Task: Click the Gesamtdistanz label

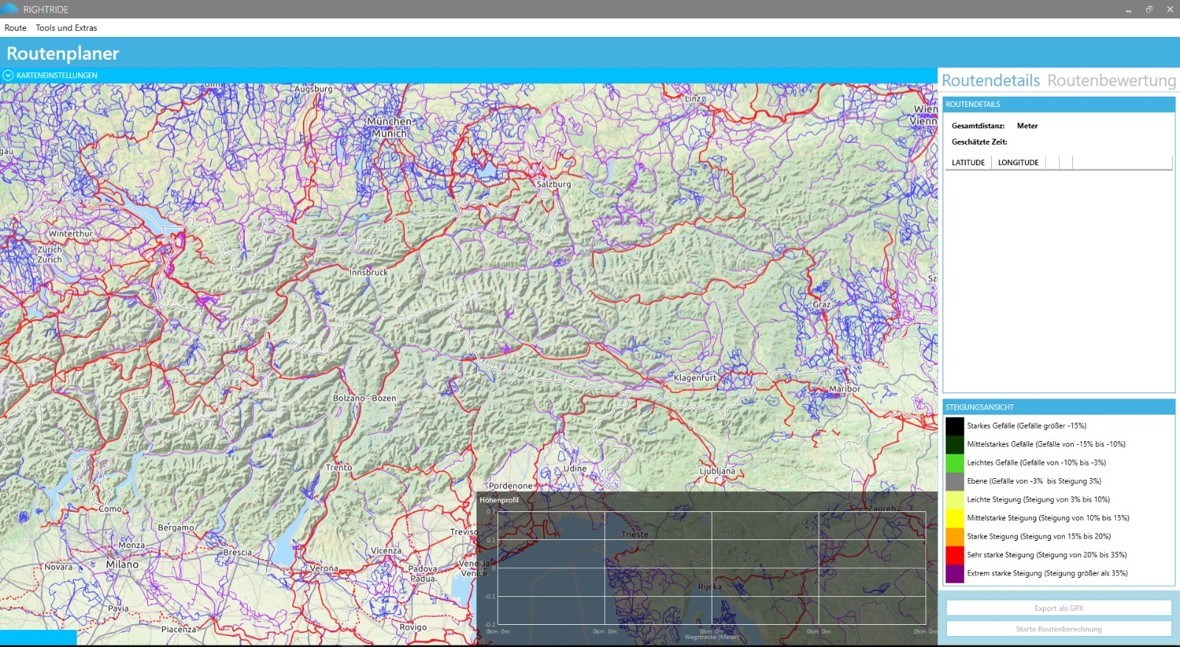Action: click(978, 126)
